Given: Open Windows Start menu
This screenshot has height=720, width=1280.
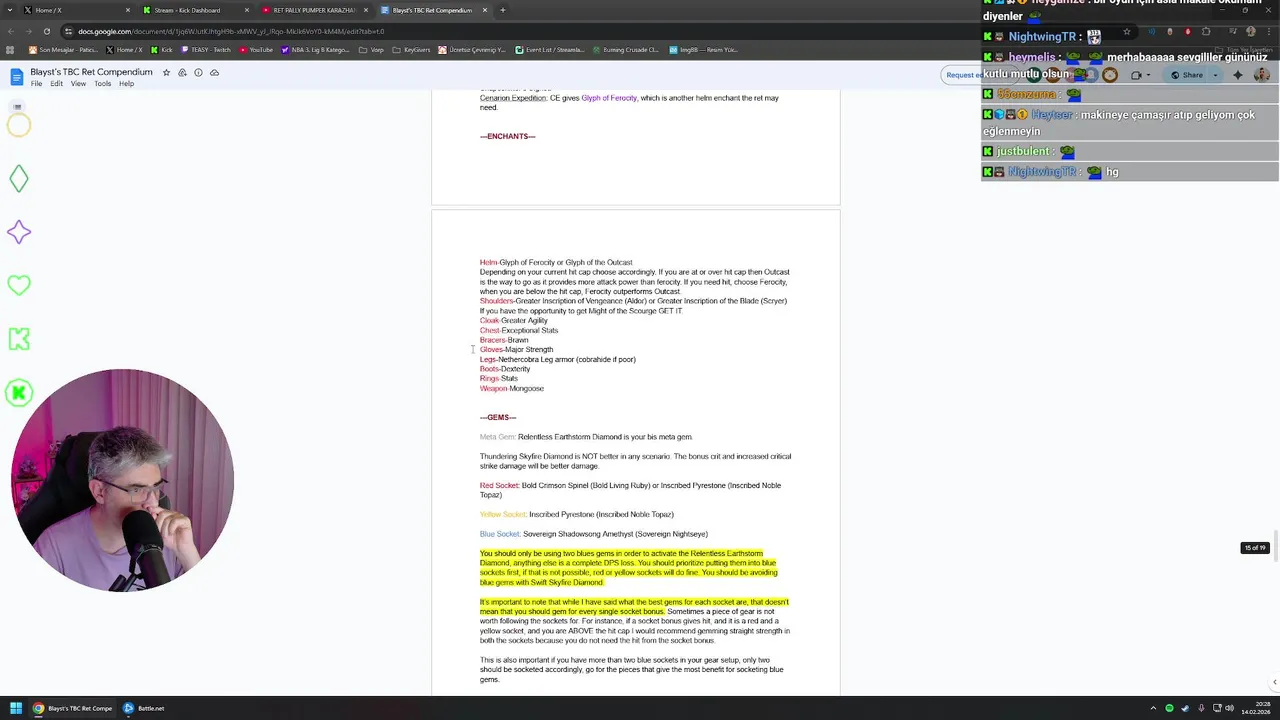Looking at the screenshot, I should 16,708.
